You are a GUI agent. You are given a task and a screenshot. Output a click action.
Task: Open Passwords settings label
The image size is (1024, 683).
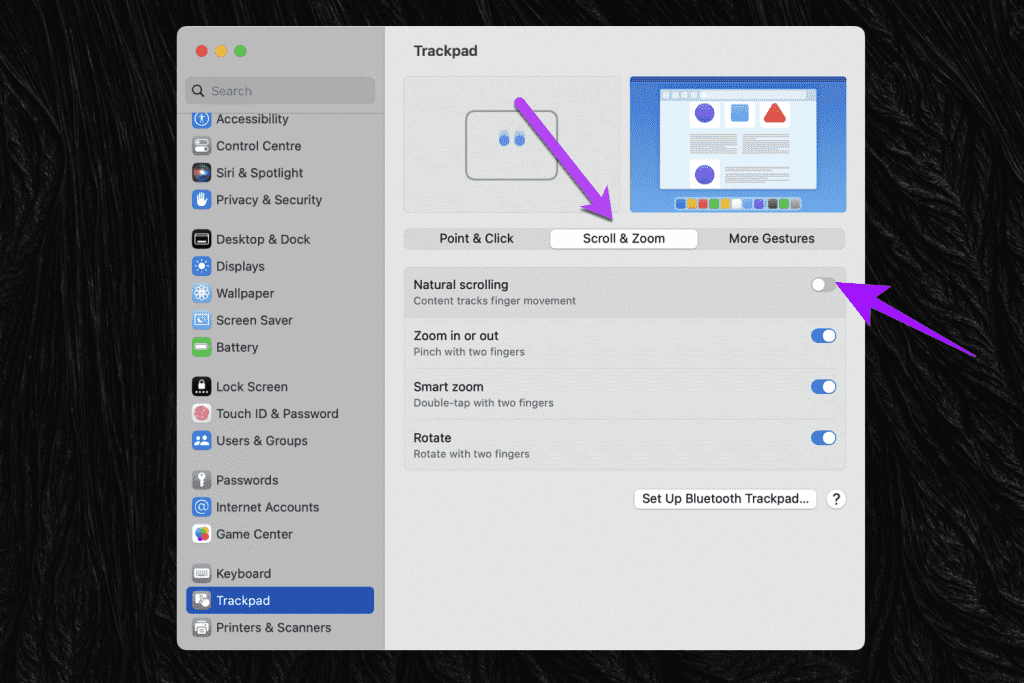tap(247, 480)
